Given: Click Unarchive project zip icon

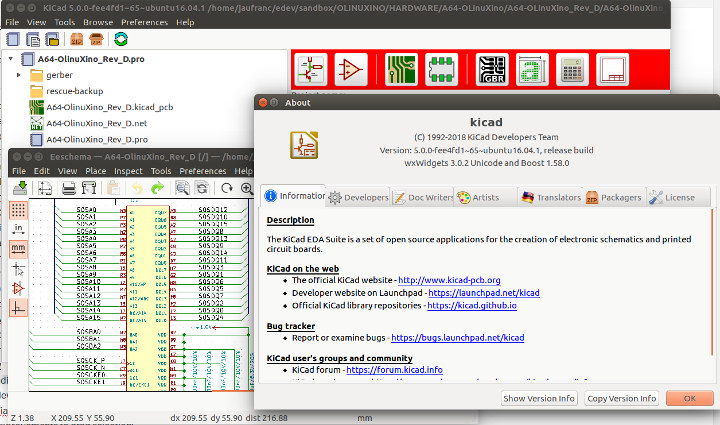Looking at the screenshot, I should pos(96,39).
